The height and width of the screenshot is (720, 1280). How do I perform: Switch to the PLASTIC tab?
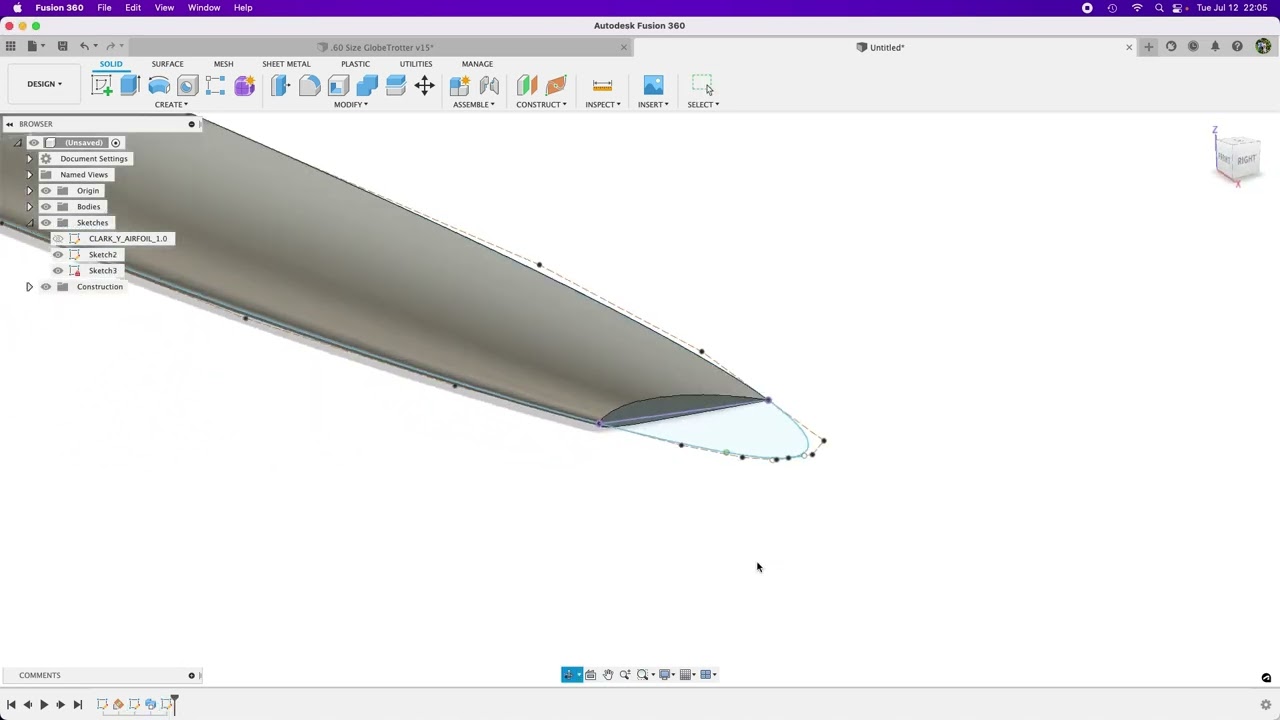pyautogui.click(x=355, y=64)
